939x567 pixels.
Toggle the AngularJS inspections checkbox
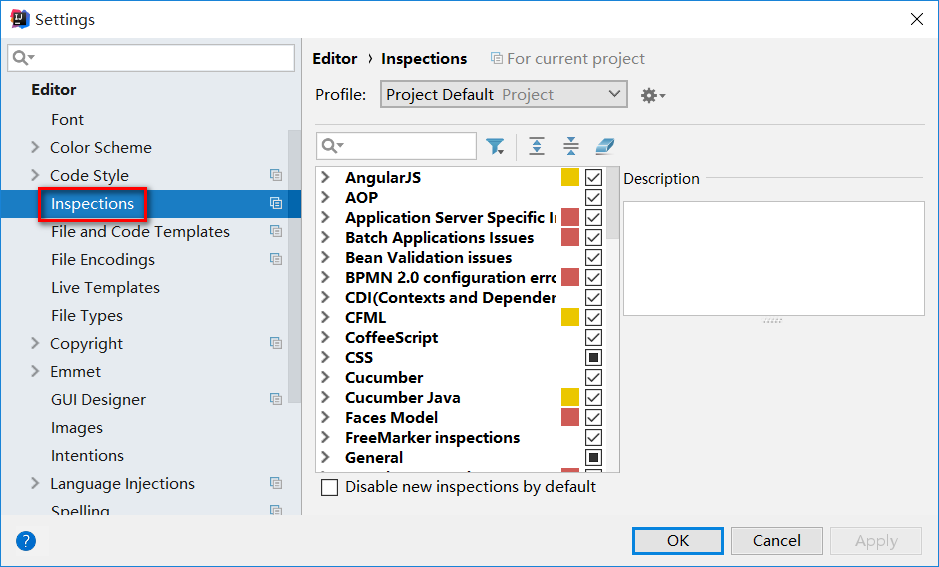click(x=593, y=177)
